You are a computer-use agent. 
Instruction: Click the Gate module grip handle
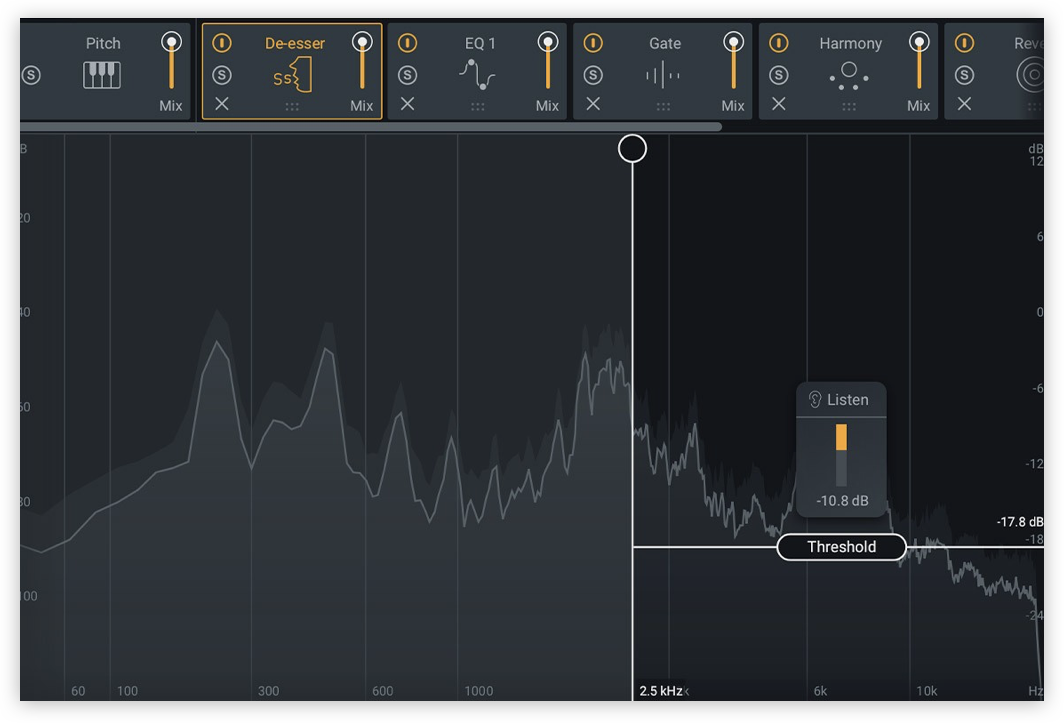663,104
